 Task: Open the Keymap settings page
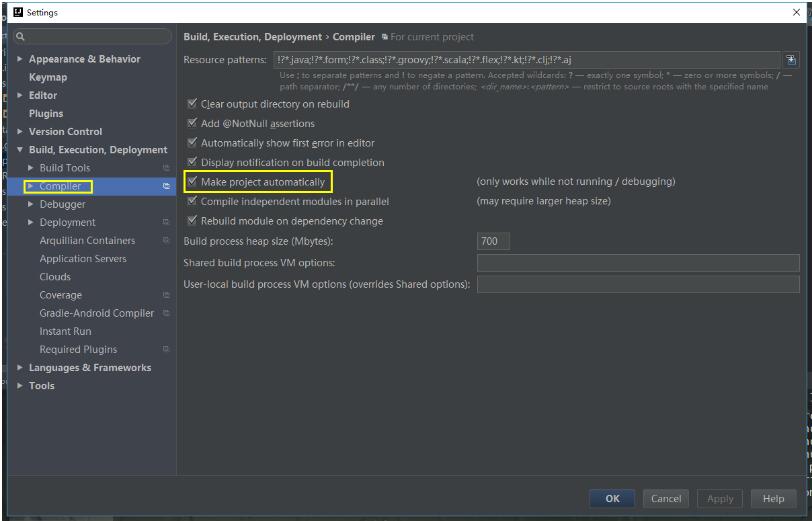click(x=48, y=77)
